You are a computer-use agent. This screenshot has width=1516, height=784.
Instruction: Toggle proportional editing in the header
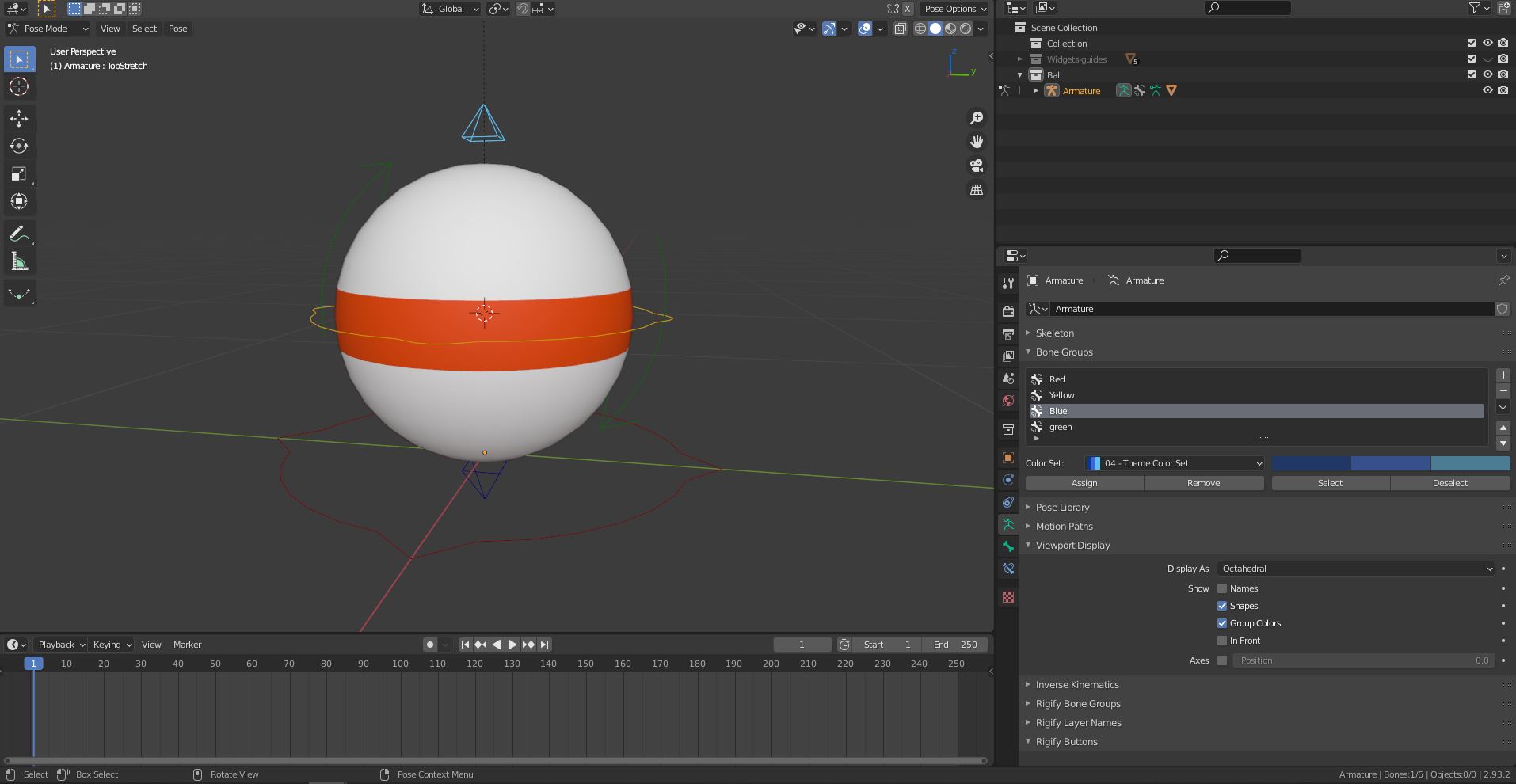pyautogui.click(x=495, y=9)
